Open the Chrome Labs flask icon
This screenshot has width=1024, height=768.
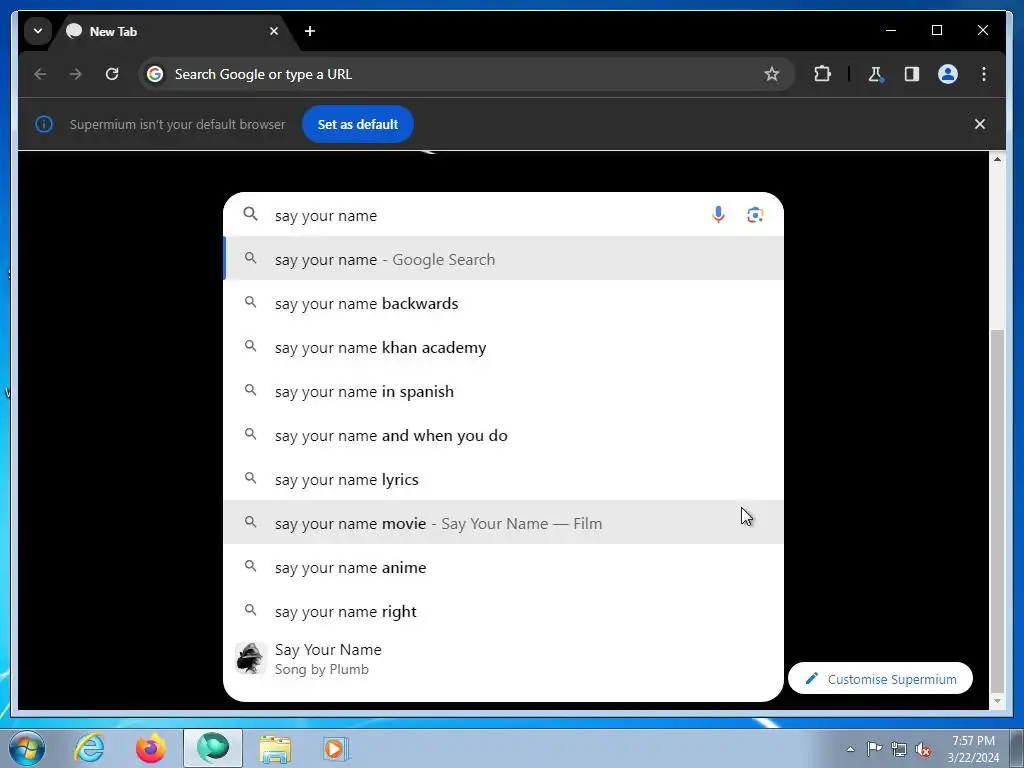coord(875,74)
